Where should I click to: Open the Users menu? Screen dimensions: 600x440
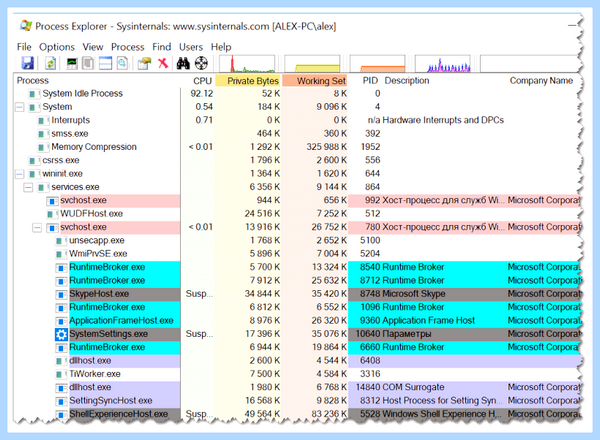point(191,47)
